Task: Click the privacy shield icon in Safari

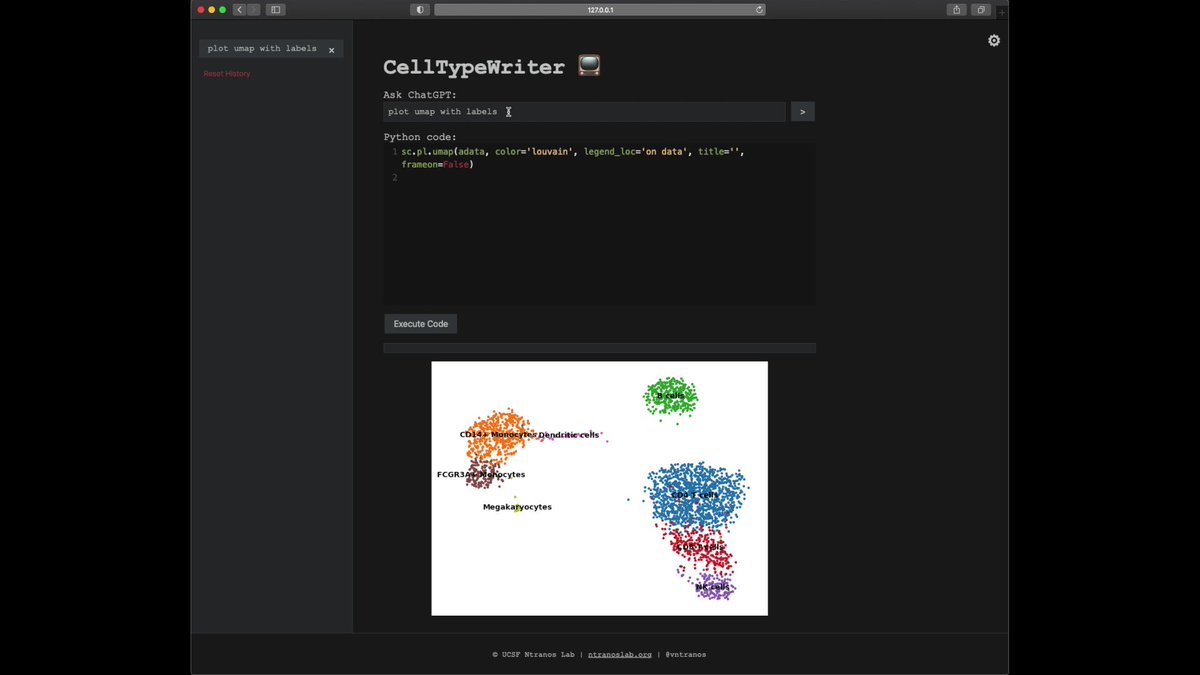Action: coord(420,9)
